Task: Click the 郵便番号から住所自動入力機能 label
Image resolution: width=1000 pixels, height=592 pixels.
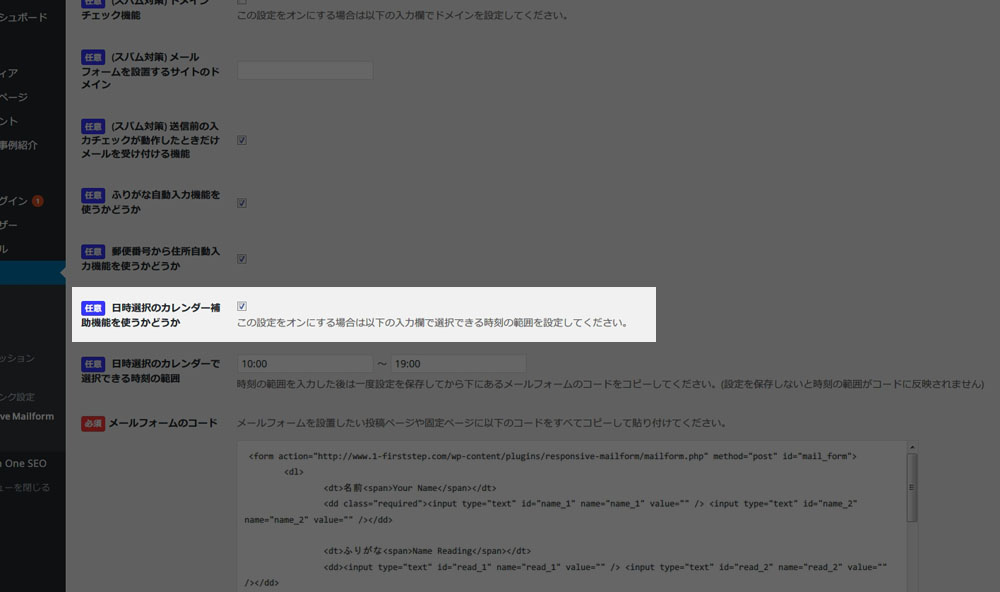Action: [x=151, y=258]
